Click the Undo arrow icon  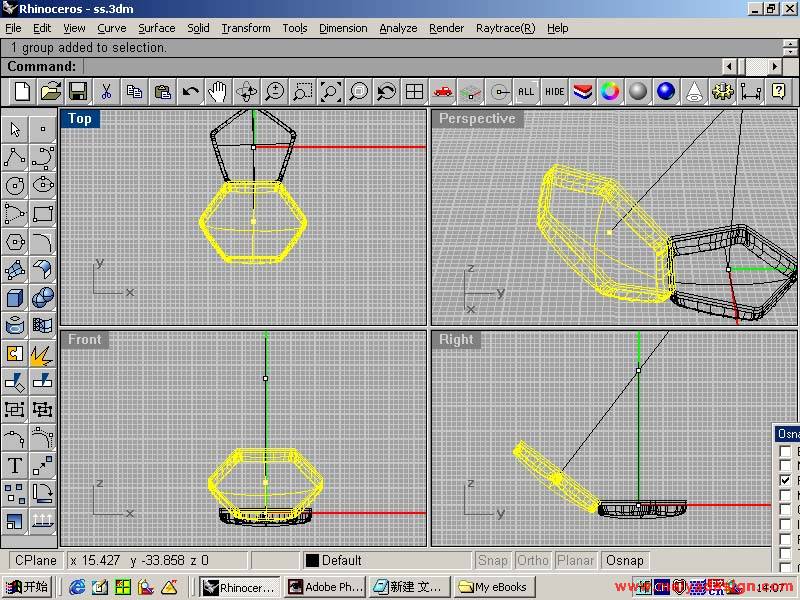pos(190,92)
